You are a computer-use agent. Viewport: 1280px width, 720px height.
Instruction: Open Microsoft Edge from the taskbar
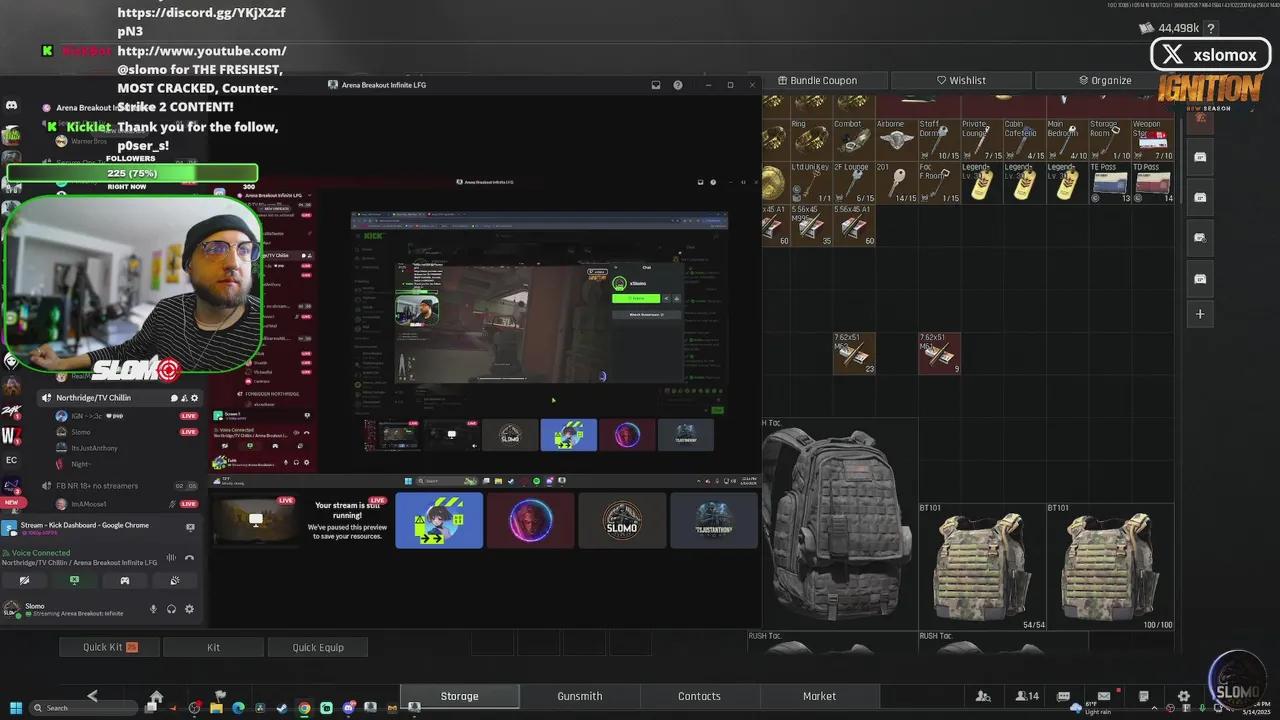[x=238, y=708]
